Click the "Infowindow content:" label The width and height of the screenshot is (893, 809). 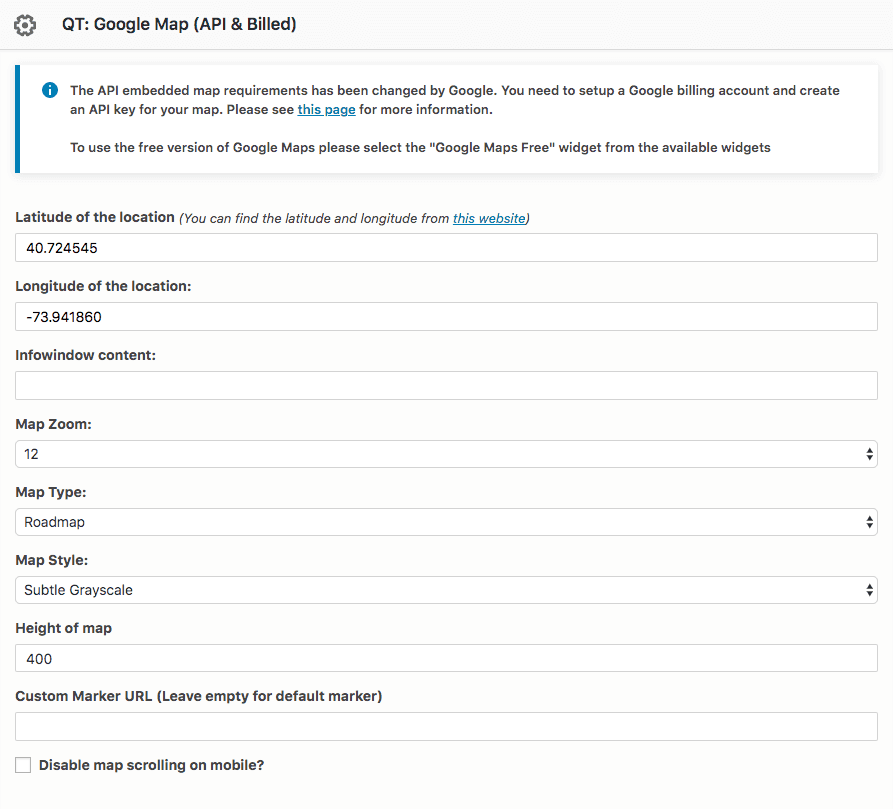(x=85, y=355)
